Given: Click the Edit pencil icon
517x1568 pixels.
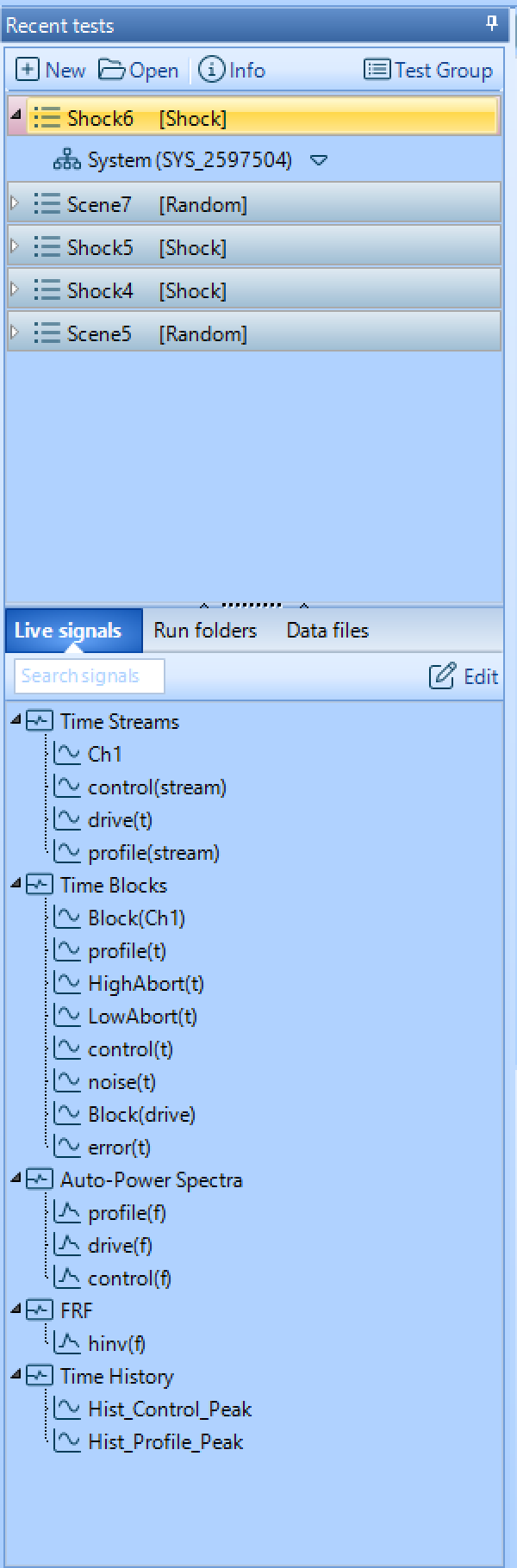Looking at the screenshot, I should (x=442, y=676).
